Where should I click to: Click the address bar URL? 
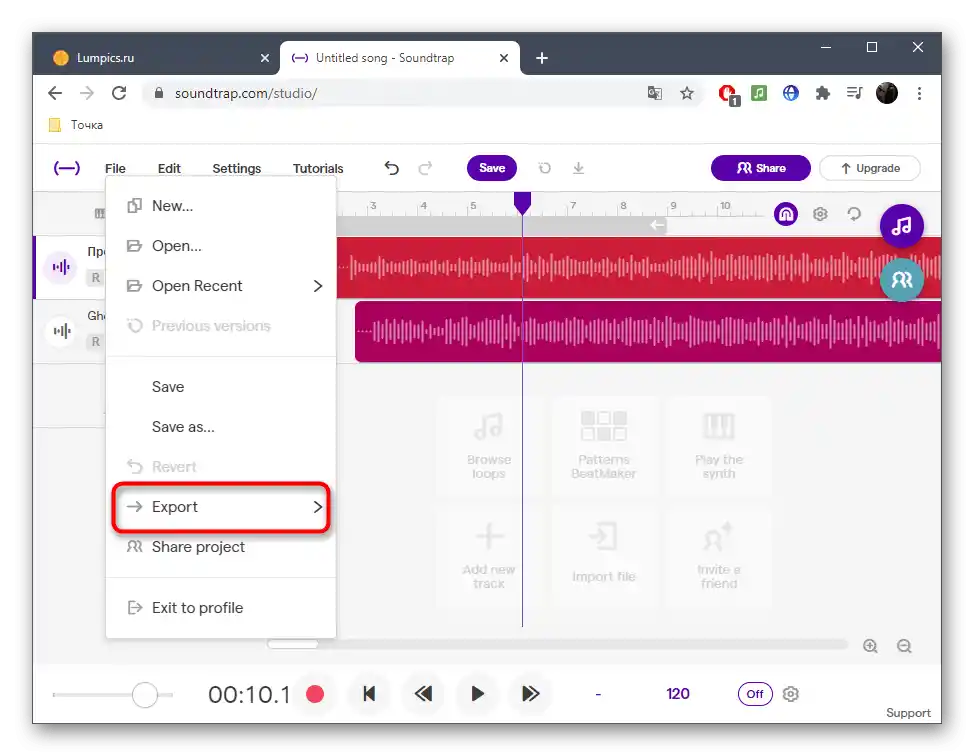coord(246,93)
